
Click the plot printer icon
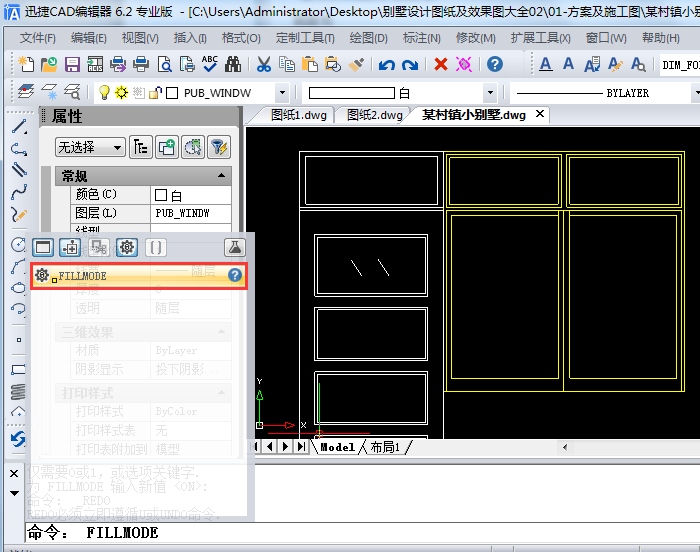tap(141, 65)
